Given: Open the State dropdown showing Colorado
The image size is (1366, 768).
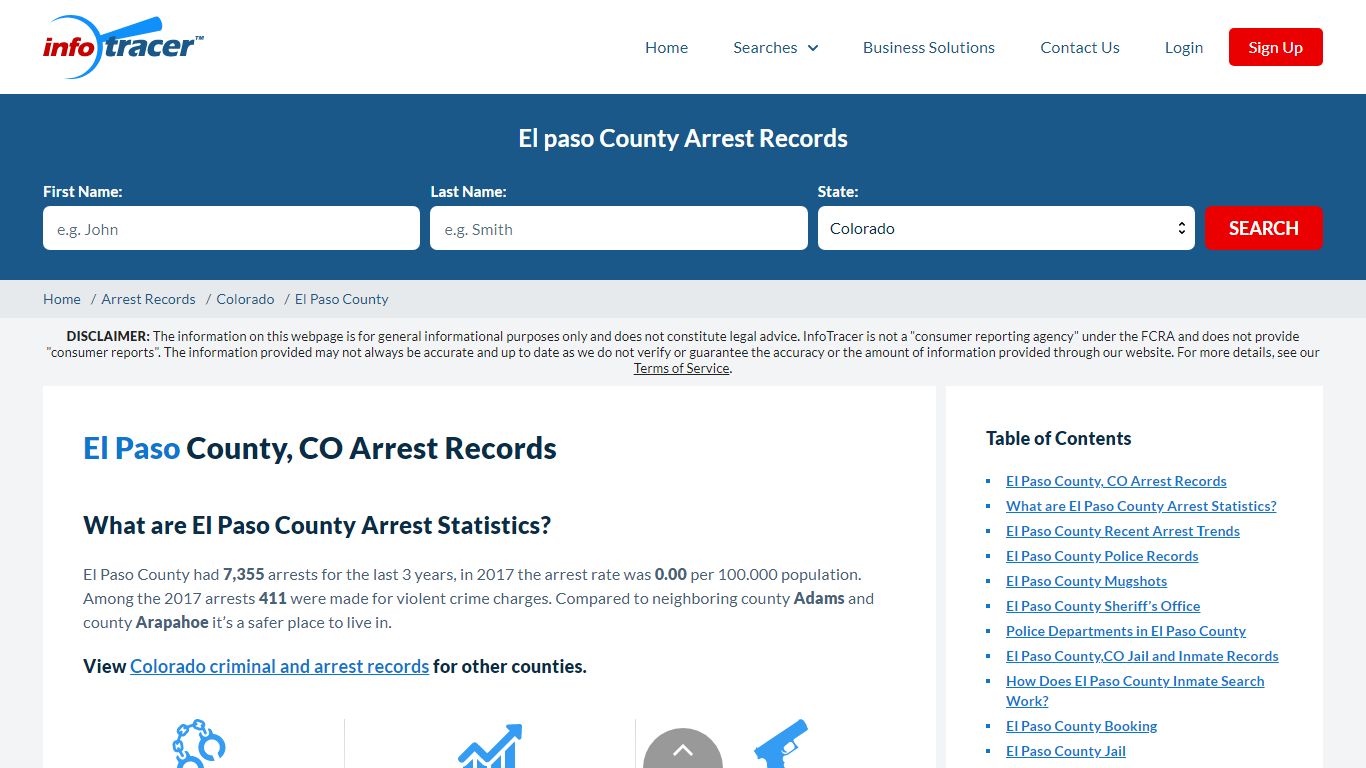Looking at the screenshot, I should (x=1006, y=228).
